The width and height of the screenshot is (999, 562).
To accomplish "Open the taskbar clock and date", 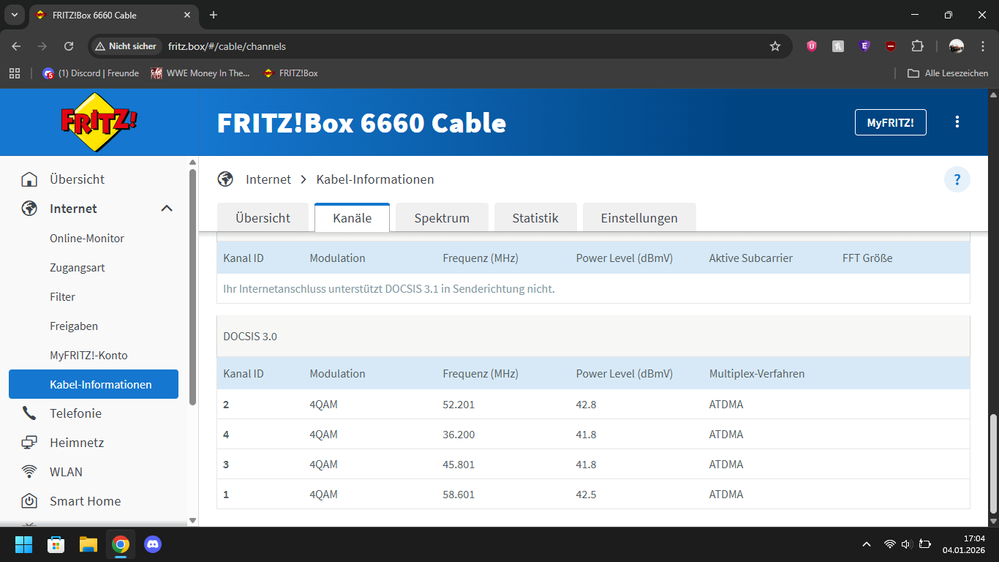I will (x=963, y=544).
